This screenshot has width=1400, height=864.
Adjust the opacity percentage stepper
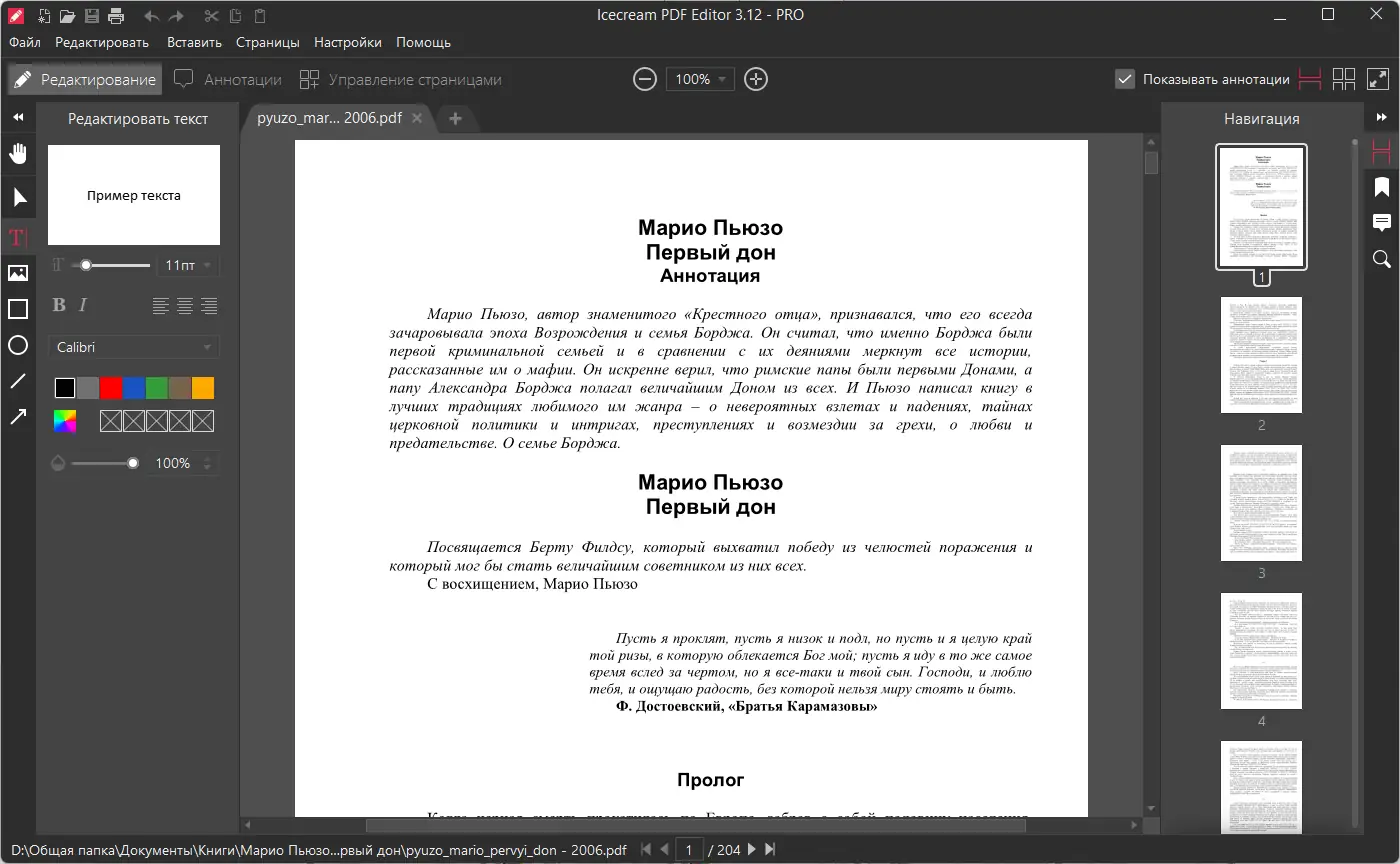tap(208, 463)
